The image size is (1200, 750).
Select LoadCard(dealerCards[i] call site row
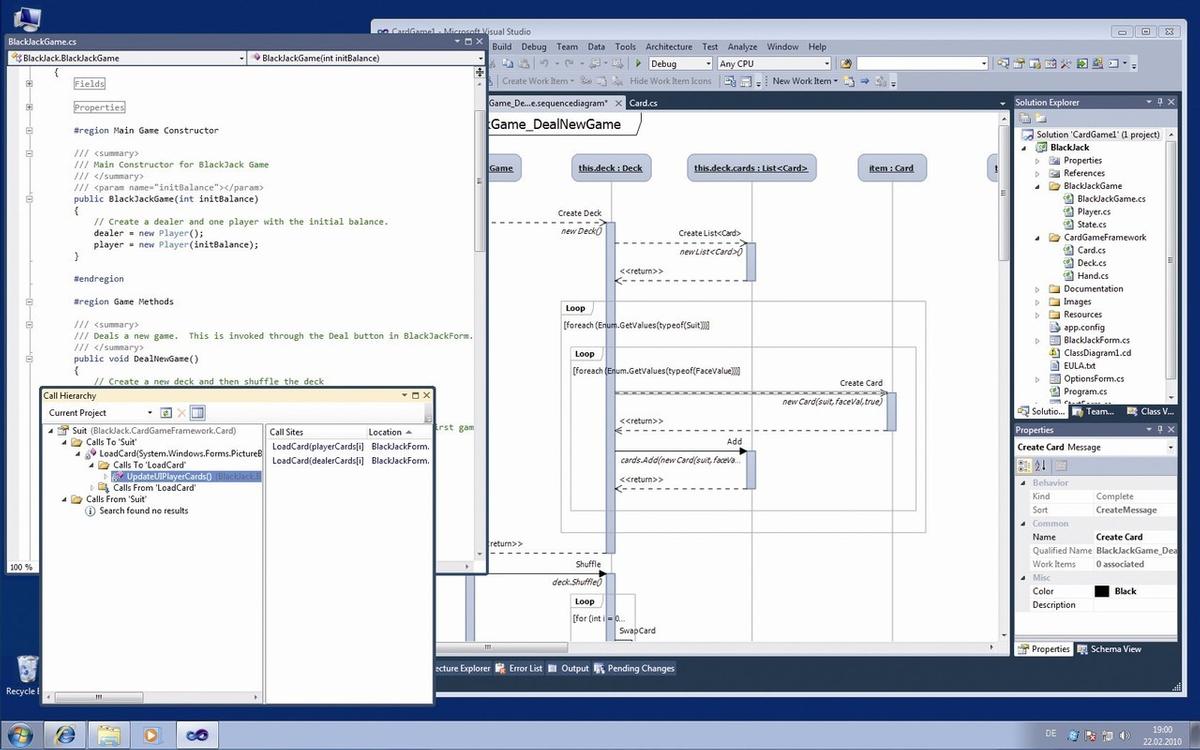350,460
